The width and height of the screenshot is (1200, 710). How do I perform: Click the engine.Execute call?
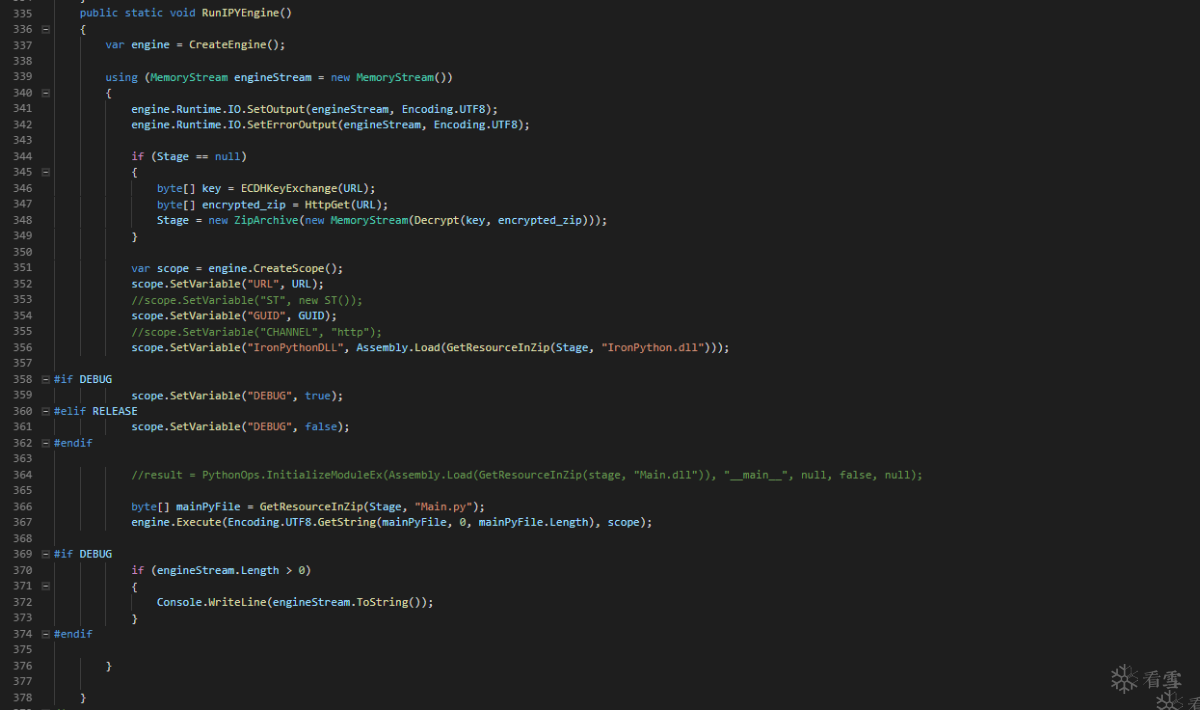point(176,523)
